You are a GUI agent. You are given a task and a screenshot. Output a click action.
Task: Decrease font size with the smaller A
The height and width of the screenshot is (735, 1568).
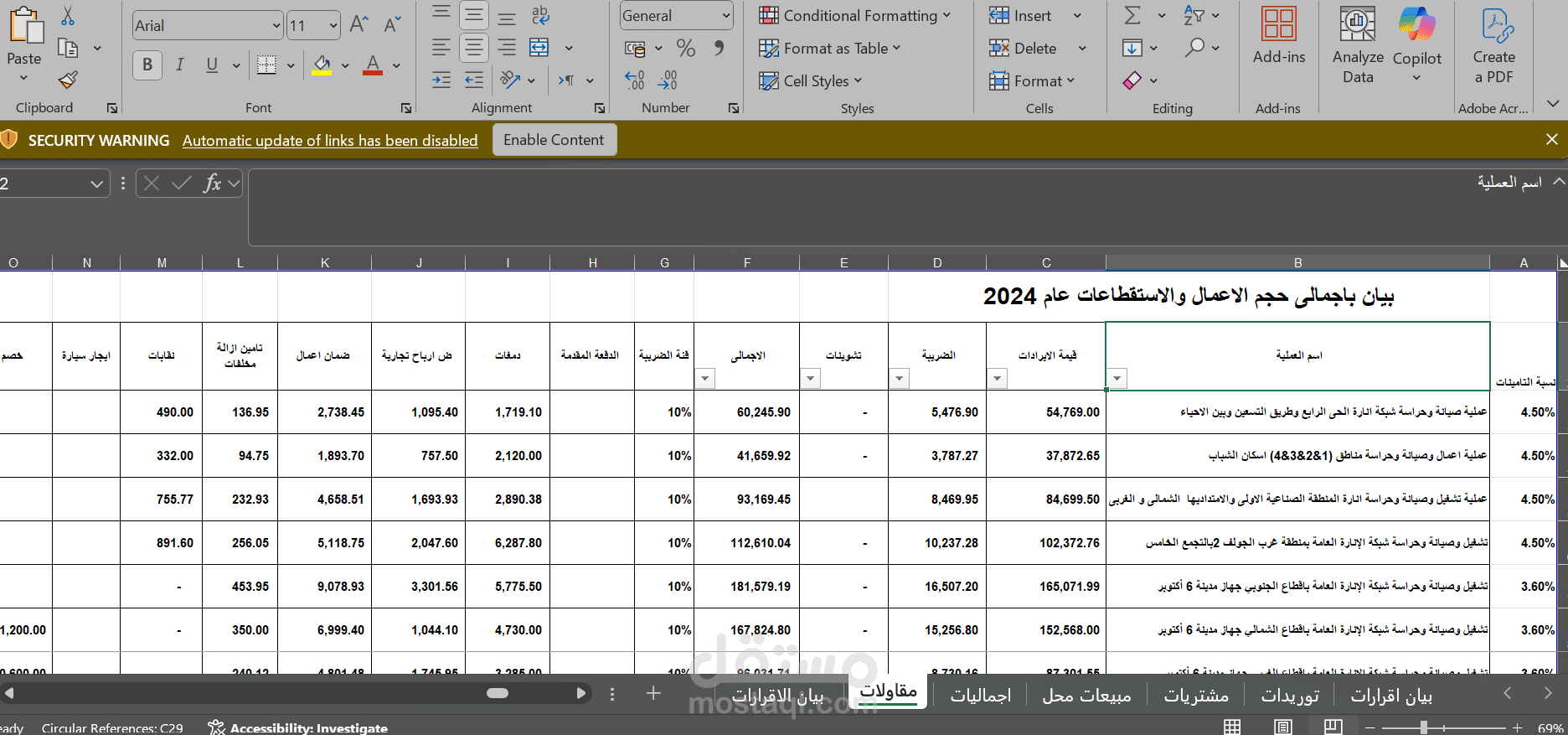click(x=392, y=25)
